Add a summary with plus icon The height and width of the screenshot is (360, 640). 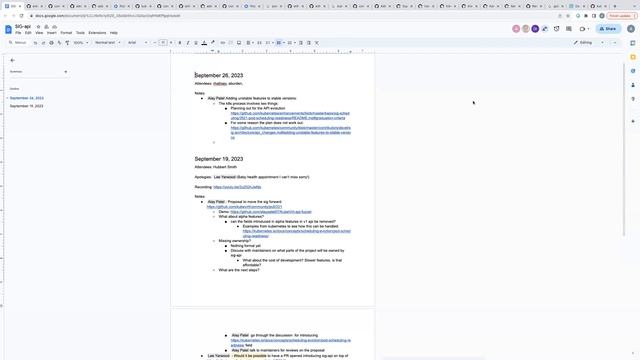tap(66, 72)
